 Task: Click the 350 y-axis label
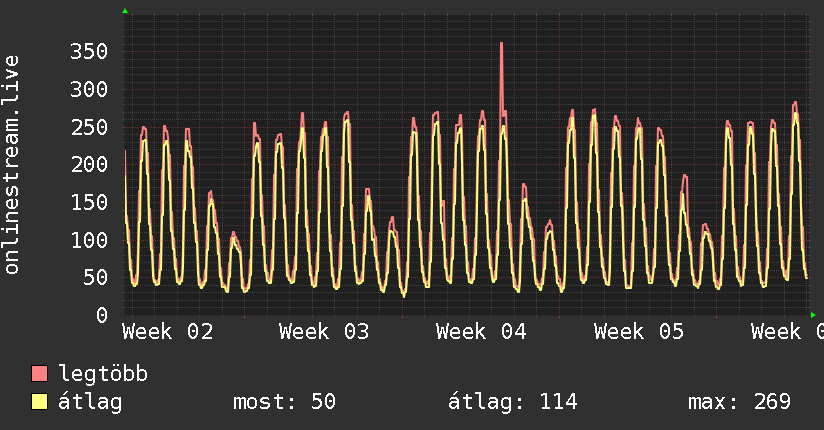89,52
